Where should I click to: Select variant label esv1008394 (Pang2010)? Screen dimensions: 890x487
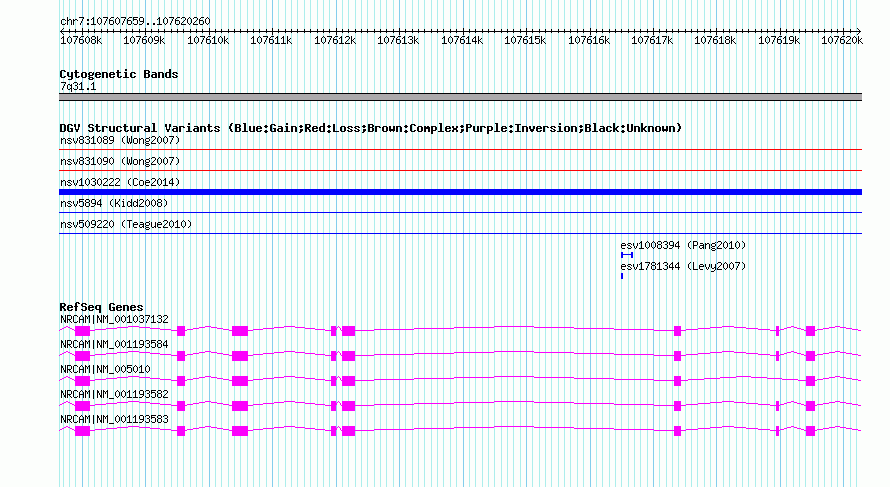tap(683, 245)
